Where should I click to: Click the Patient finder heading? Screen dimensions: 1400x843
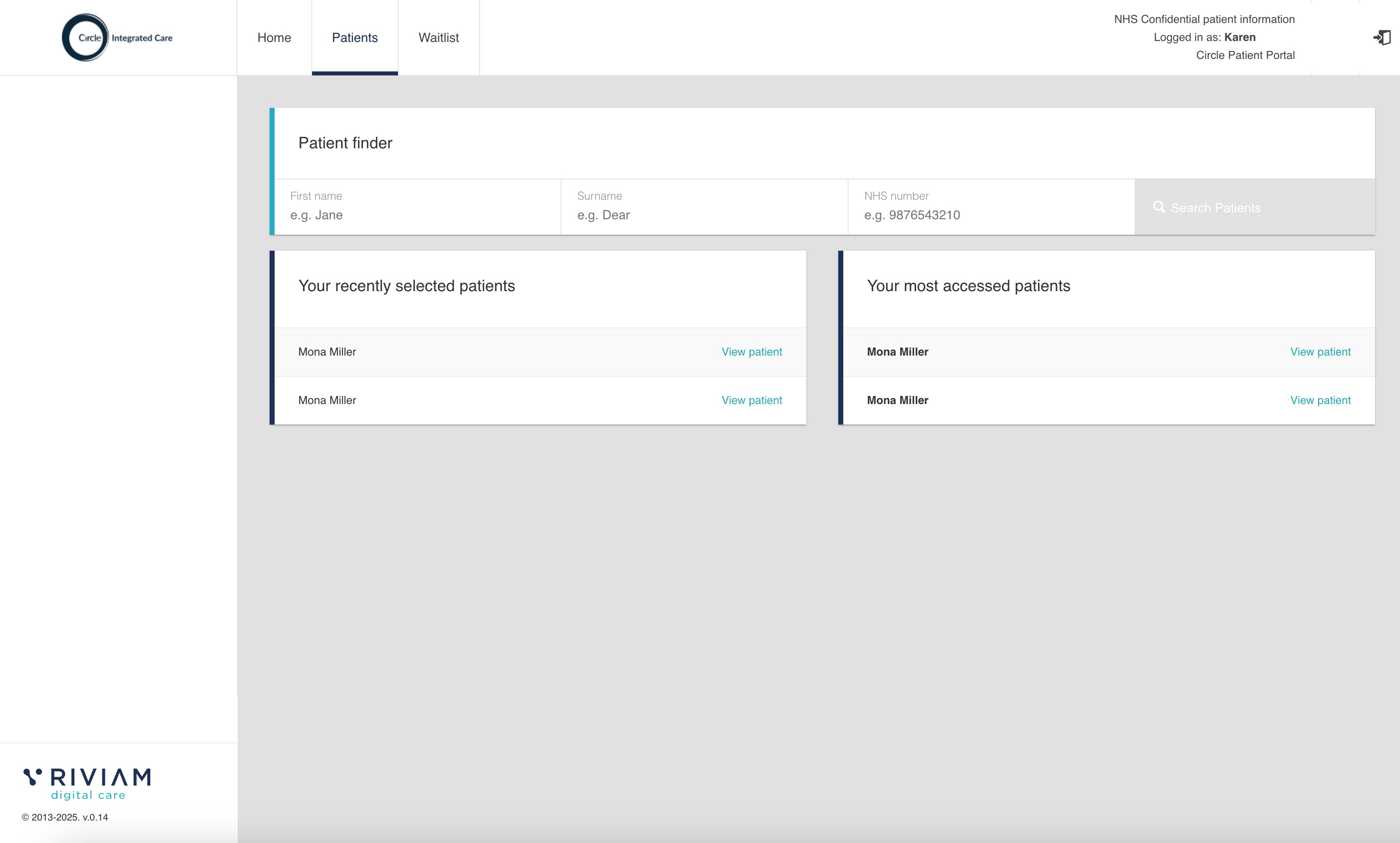[346, 143]
